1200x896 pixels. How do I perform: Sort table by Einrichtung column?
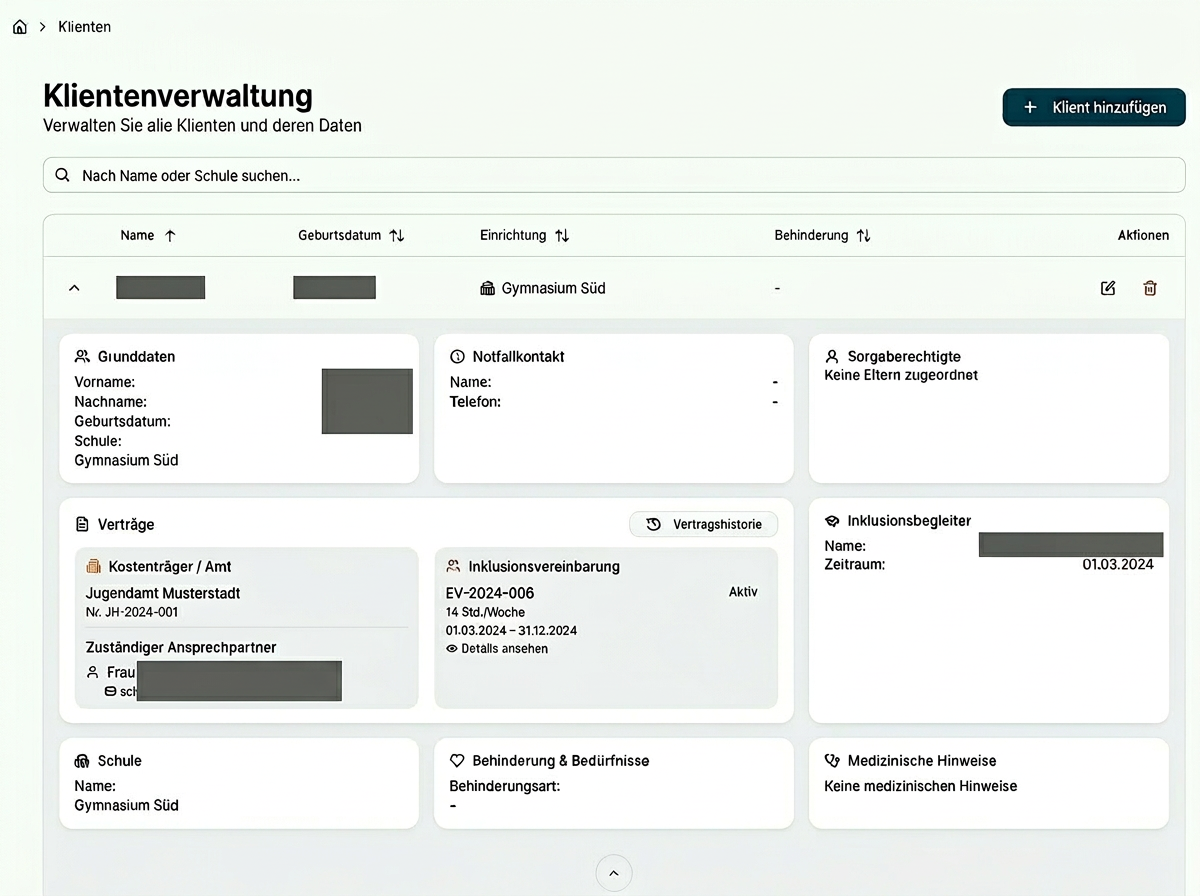pos(524,236)
